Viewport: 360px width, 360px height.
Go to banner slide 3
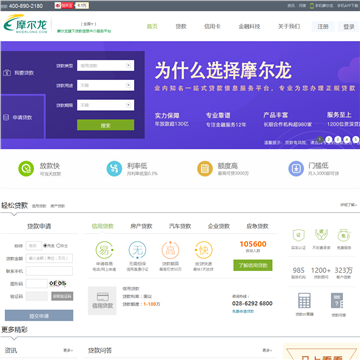(x=338, y=139)
